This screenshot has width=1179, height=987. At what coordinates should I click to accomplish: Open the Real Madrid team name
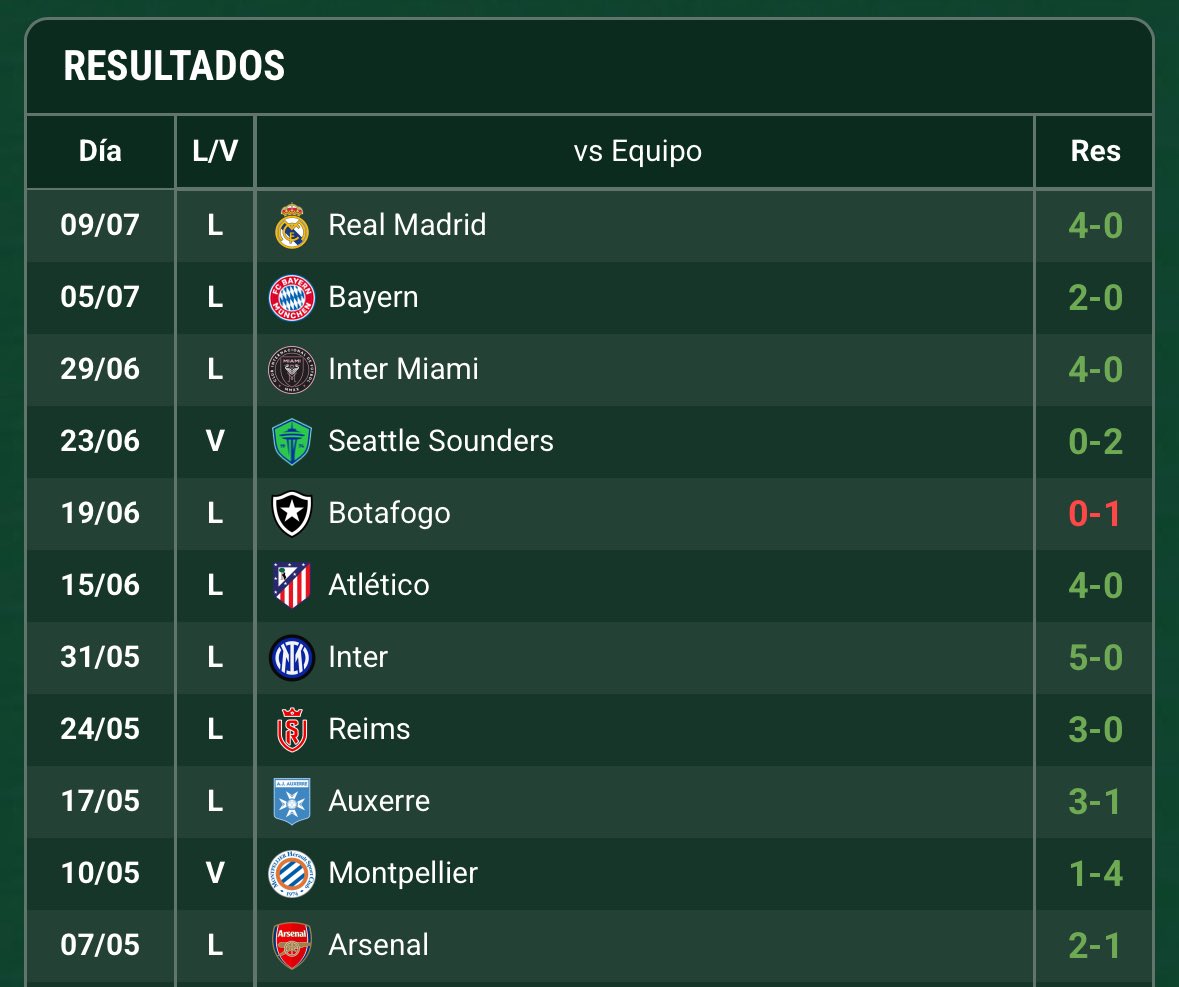pos(407,225)
